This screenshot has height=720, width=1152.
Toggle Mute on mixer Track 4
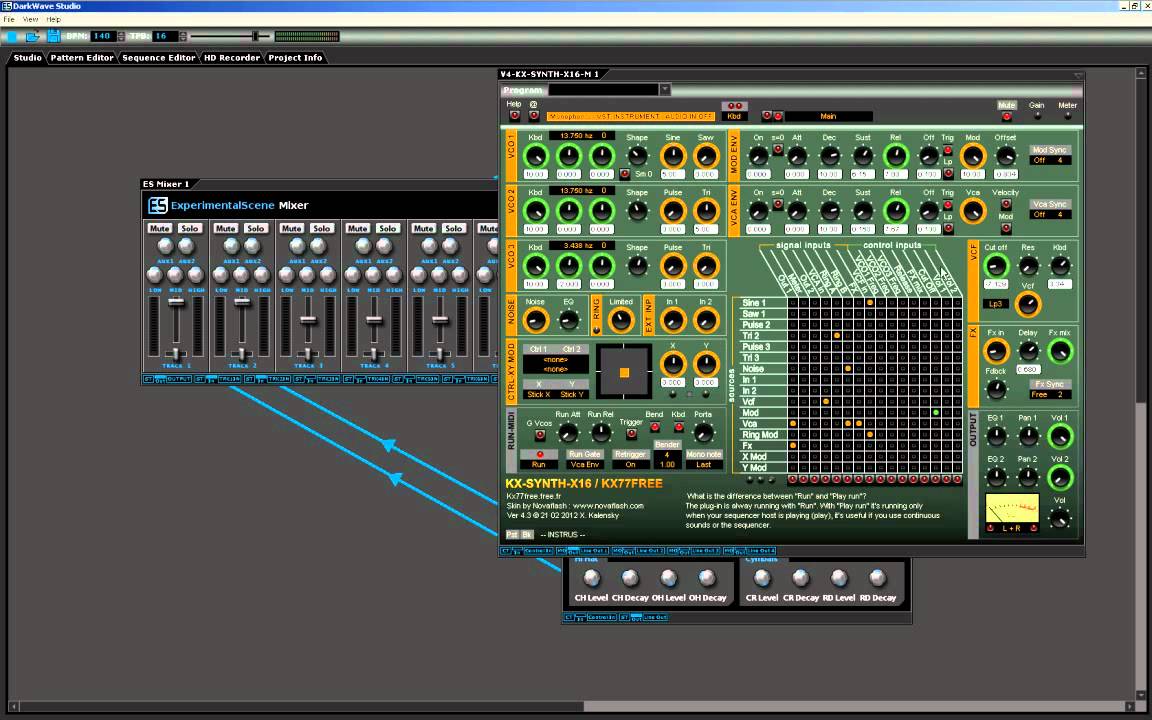pos(358,228)
